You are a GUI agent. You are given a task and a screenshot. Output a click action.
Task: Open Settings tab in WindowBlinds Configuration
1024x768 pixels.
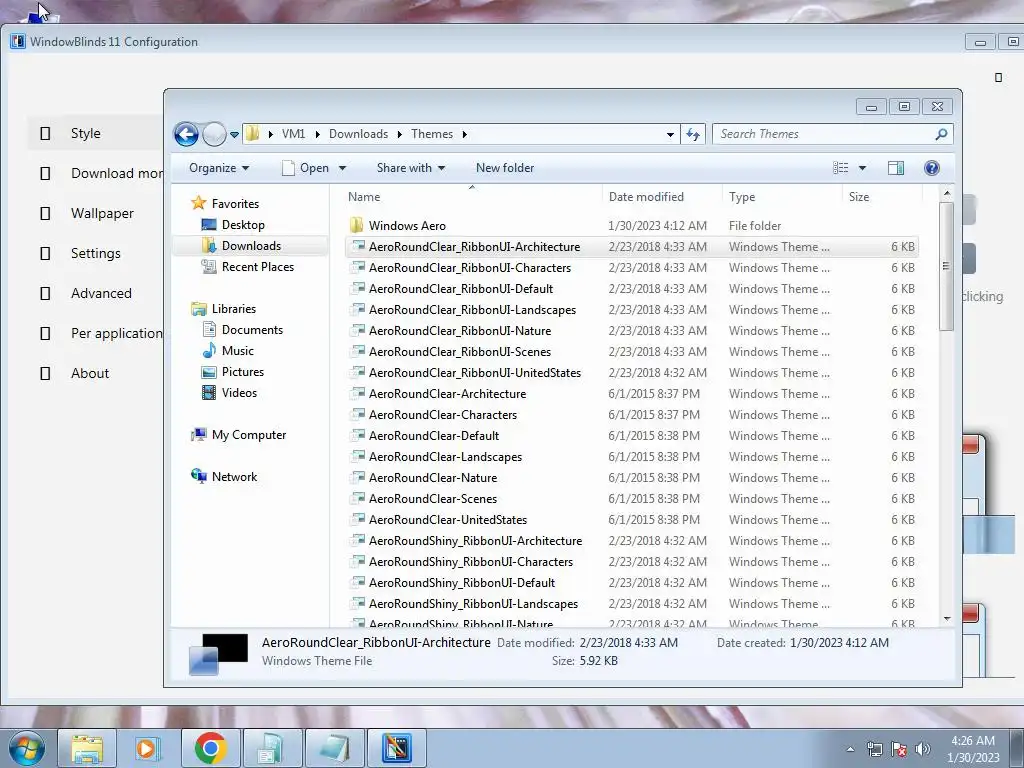[x=95, y=253]
